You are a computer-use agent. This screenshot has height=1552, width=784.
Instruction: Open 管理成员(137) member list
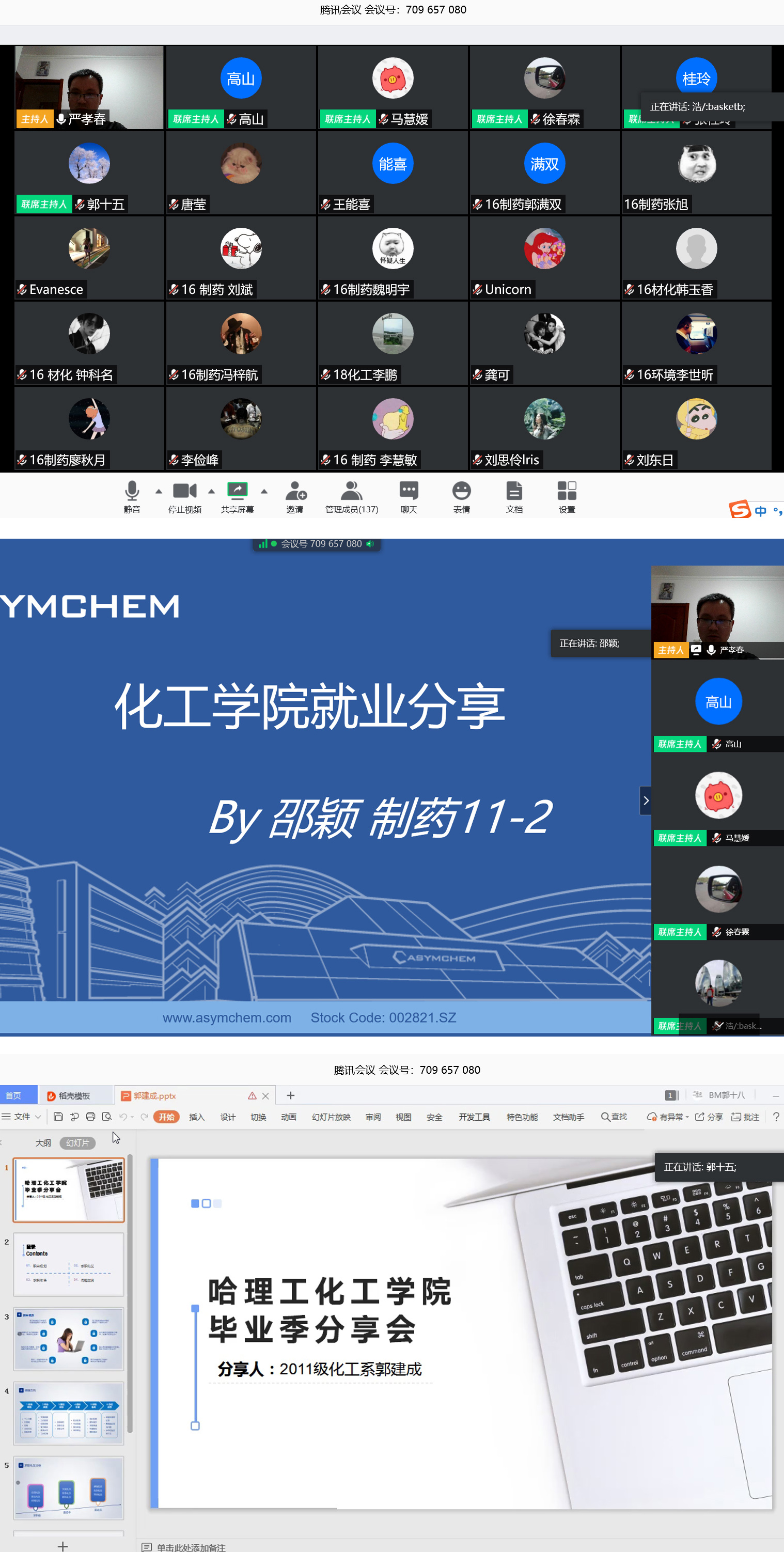[351, 492]
